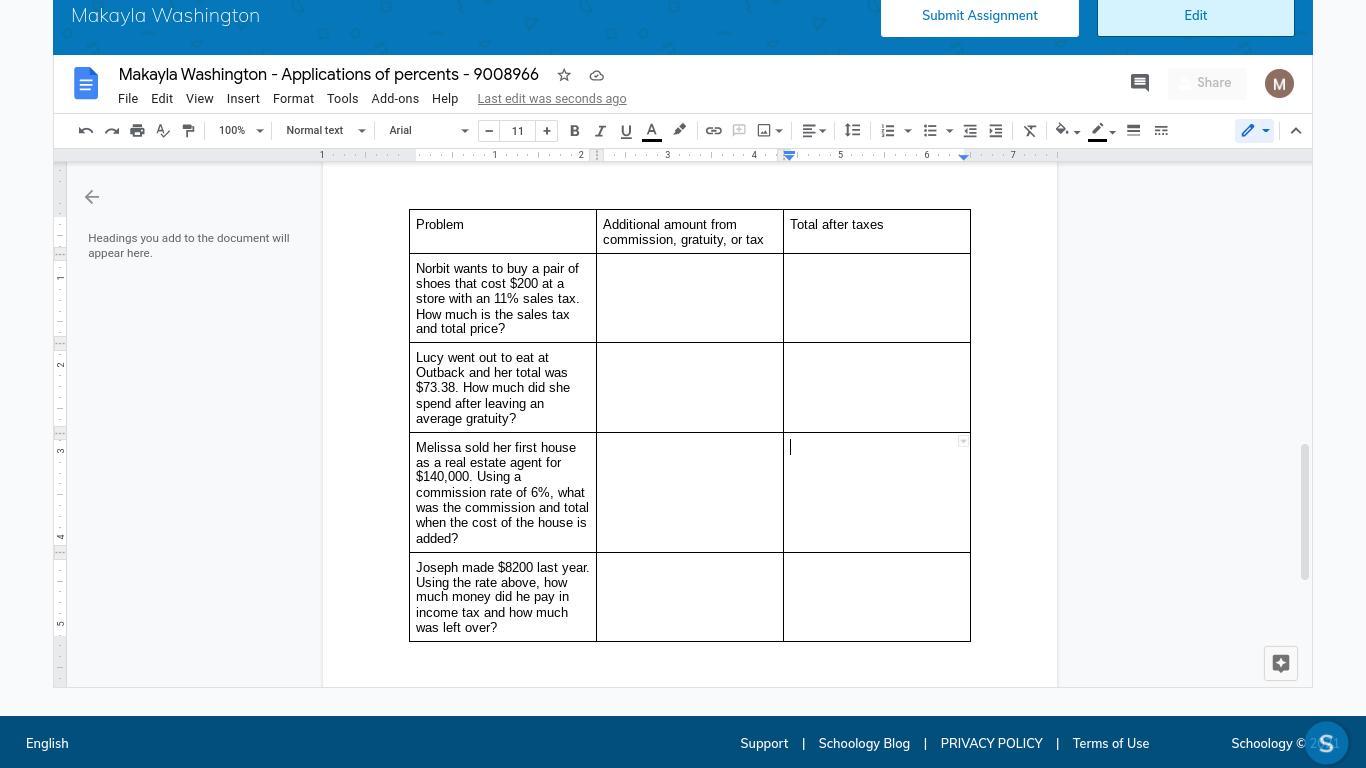Toggle Underline formatting
This screenshot has height=768, width=1366.
pyautogui.click(x=626, y=131)
